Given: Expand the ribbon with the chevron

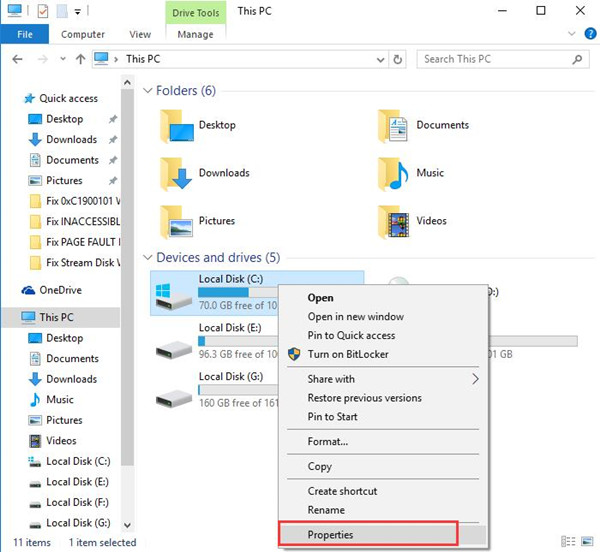Looking at the screenshot, I should click(x=572, y=34).
